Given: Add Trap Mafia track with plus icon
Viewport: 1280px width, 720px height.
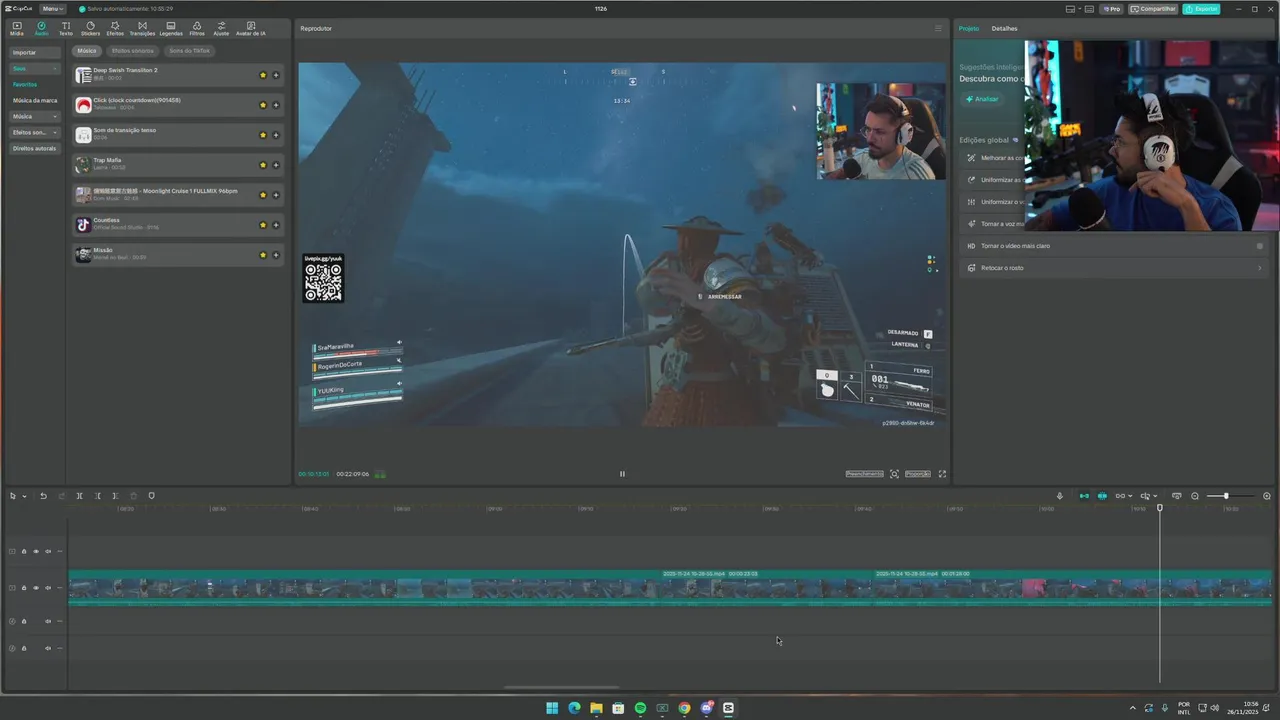Looking at the screenshot, I should coord(276,165).
